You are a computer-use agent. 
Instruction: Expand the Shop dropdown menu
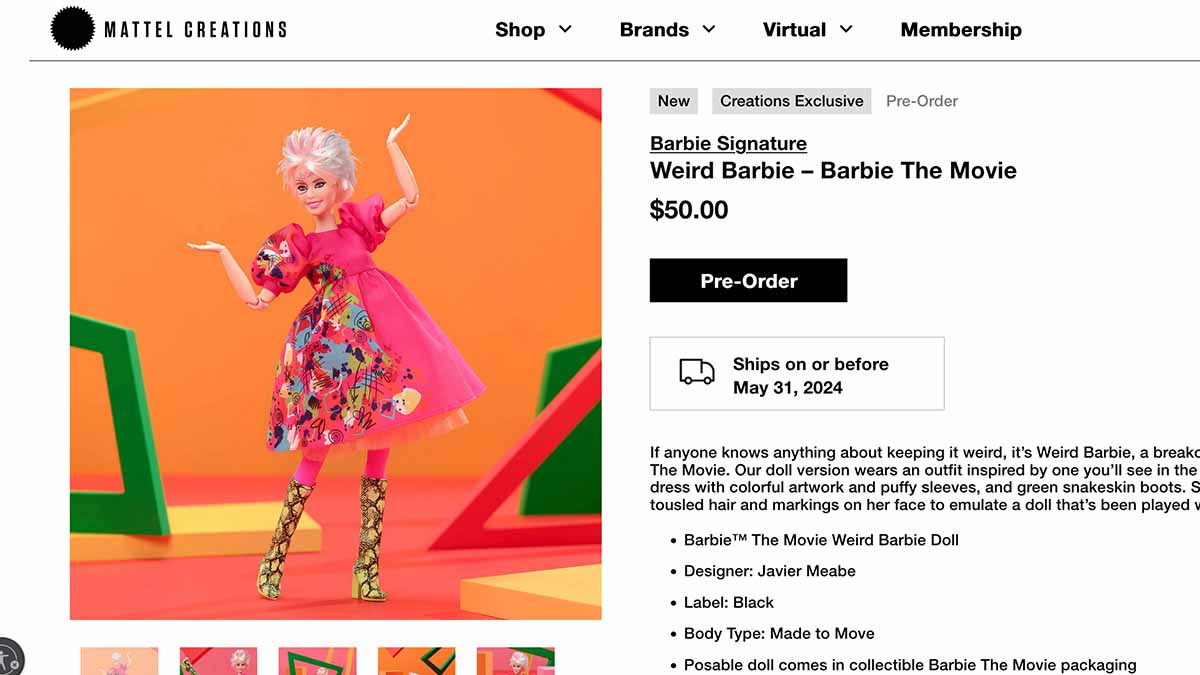(533, 30)
